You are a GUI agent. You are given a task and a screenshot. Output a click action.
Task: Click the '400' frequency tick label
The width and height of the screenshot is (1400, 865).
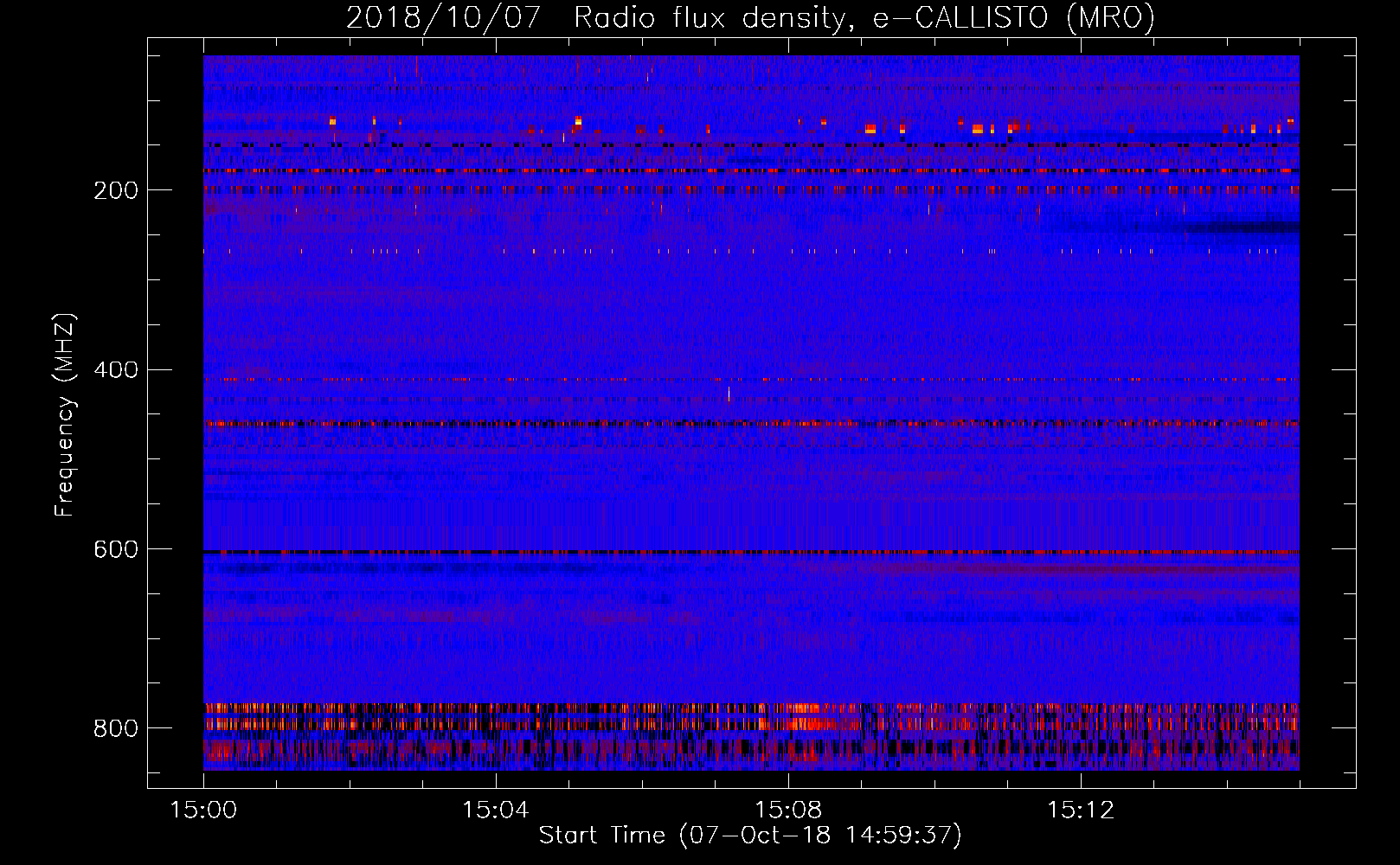(115, 370)
